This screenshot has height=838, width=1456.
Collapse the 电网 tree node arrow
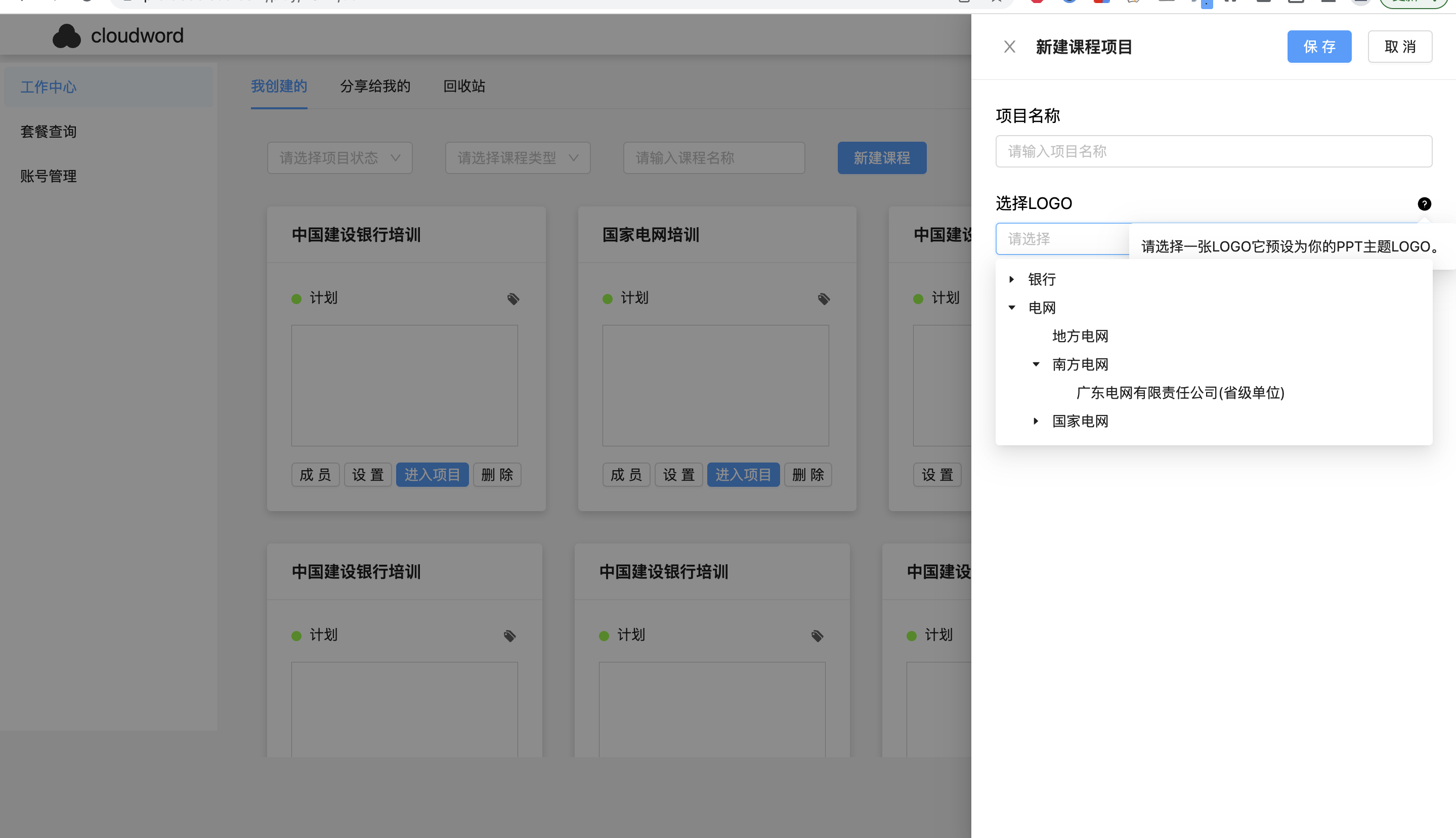[x=1011, y=307]
